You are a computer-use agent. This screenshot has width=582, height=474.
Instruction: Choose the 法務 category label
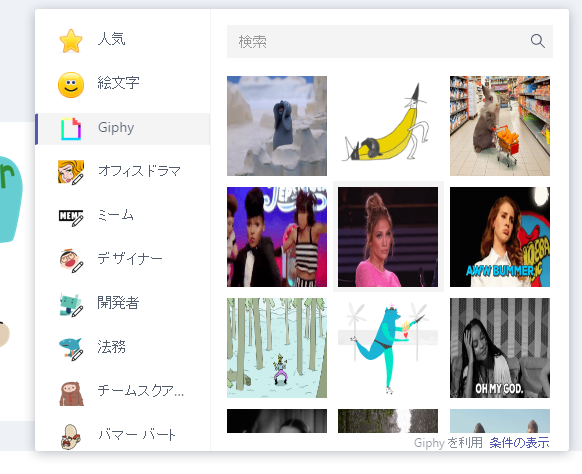tap(111, 347)
